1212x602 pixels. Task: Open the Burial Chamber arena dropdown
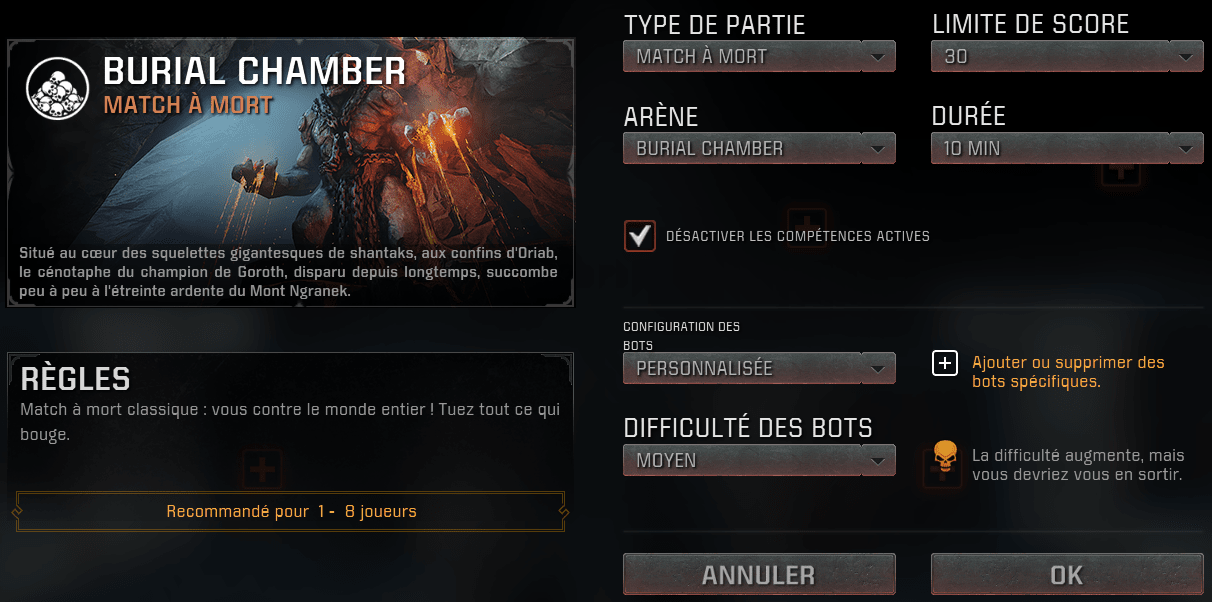[x=759, y=149]
